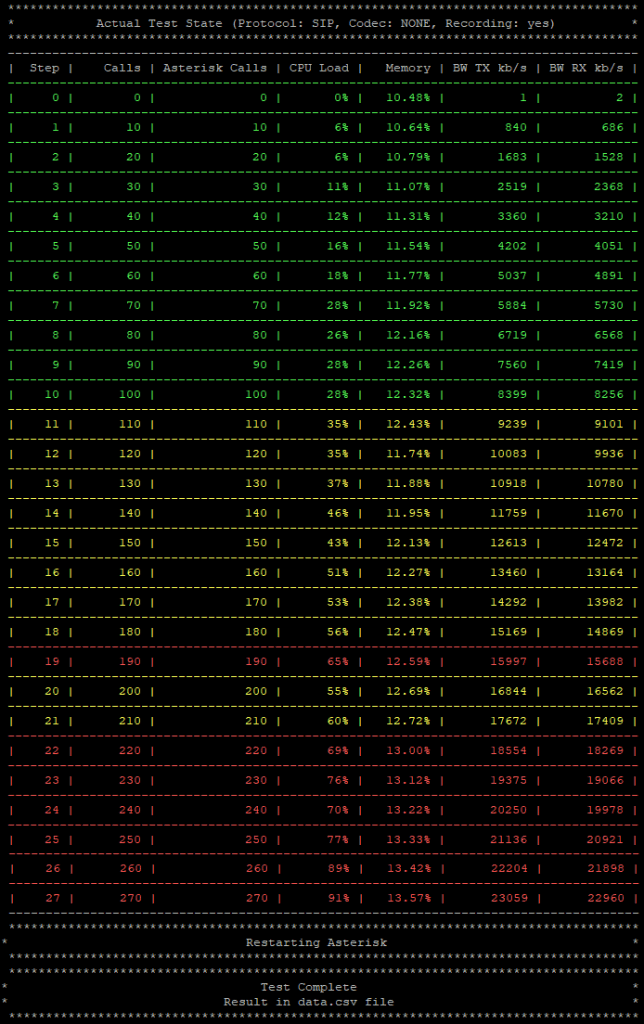Select memory value 10.48%
Screen dimensions: 644x1024
(x=408, y=98)
